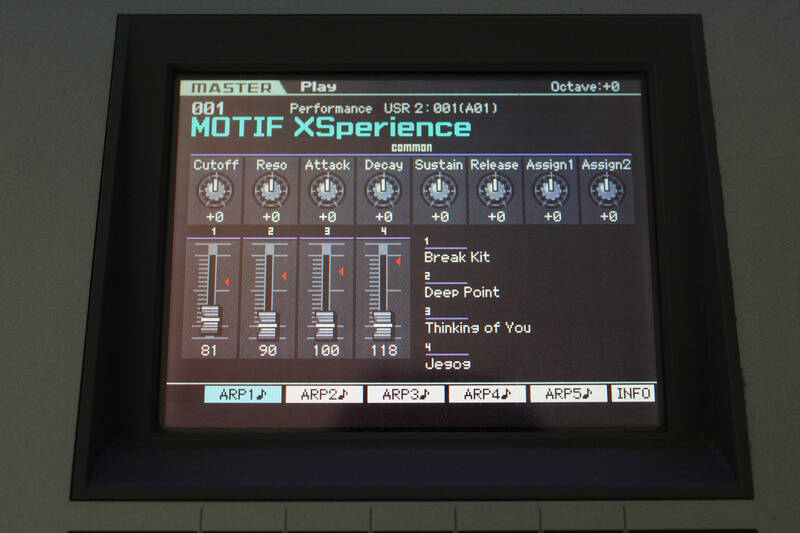Select the Thinking of You part

click(478, 327)
